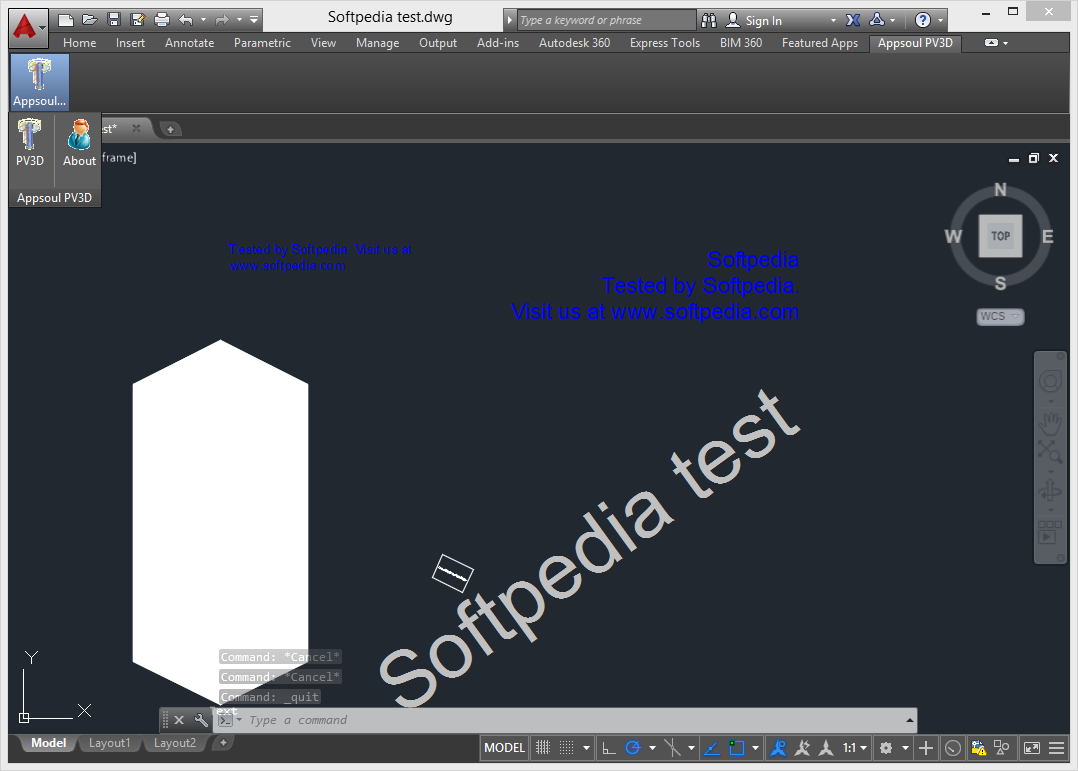Viewport: 1078px width, 771px height.
Task: Click the Open file folder icon
Action: pyautogui.click(x=89, y=20)
